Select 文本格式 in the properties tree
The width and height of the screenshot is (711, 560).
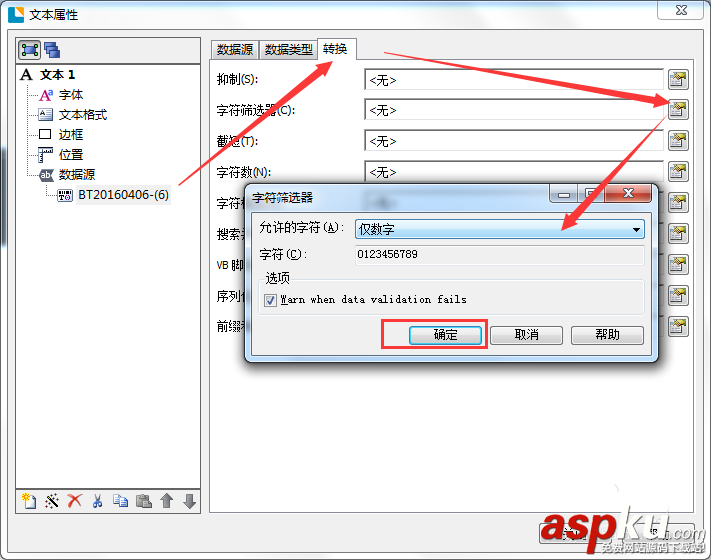click(x=83, y=115)
